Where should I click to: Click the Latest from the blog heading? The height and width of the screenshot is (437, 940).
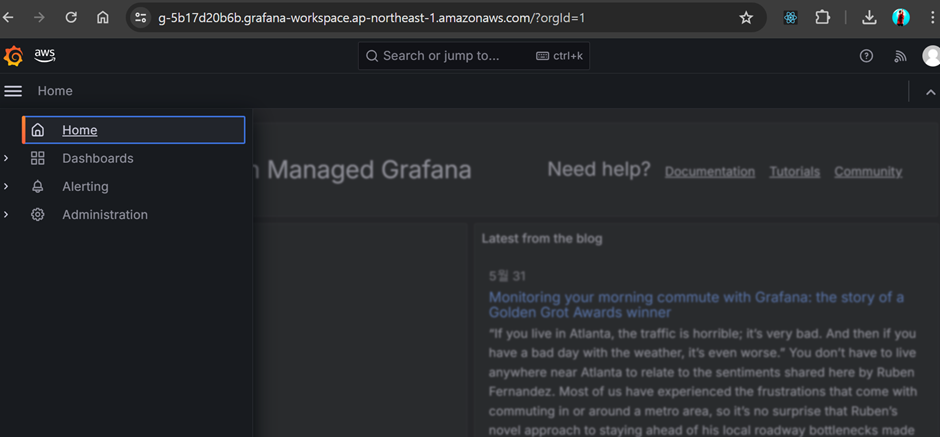(x=542, y=239)
